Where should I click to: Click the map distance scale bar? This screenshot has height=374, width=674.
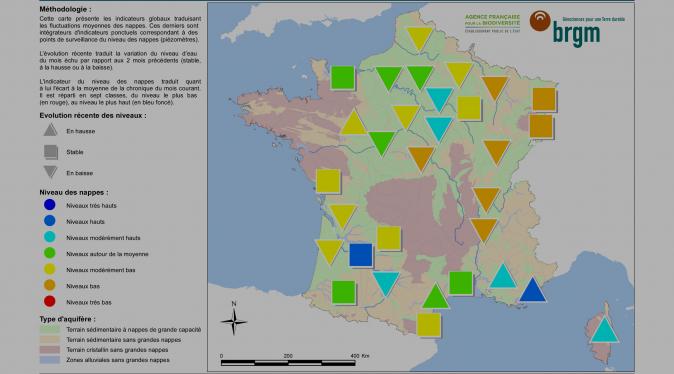(x=288, y=363)
